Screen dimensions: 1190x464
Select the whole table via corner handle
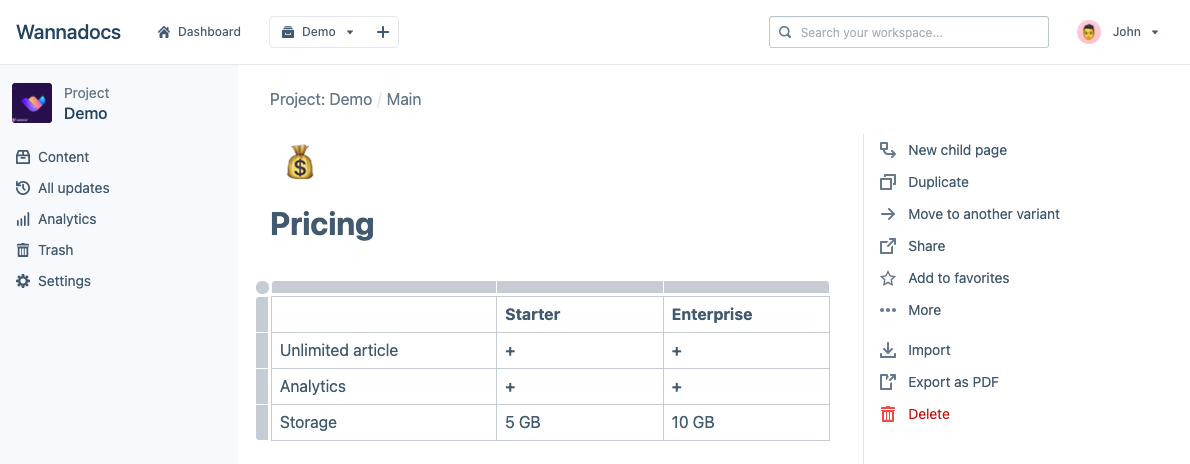pos(262,287)
